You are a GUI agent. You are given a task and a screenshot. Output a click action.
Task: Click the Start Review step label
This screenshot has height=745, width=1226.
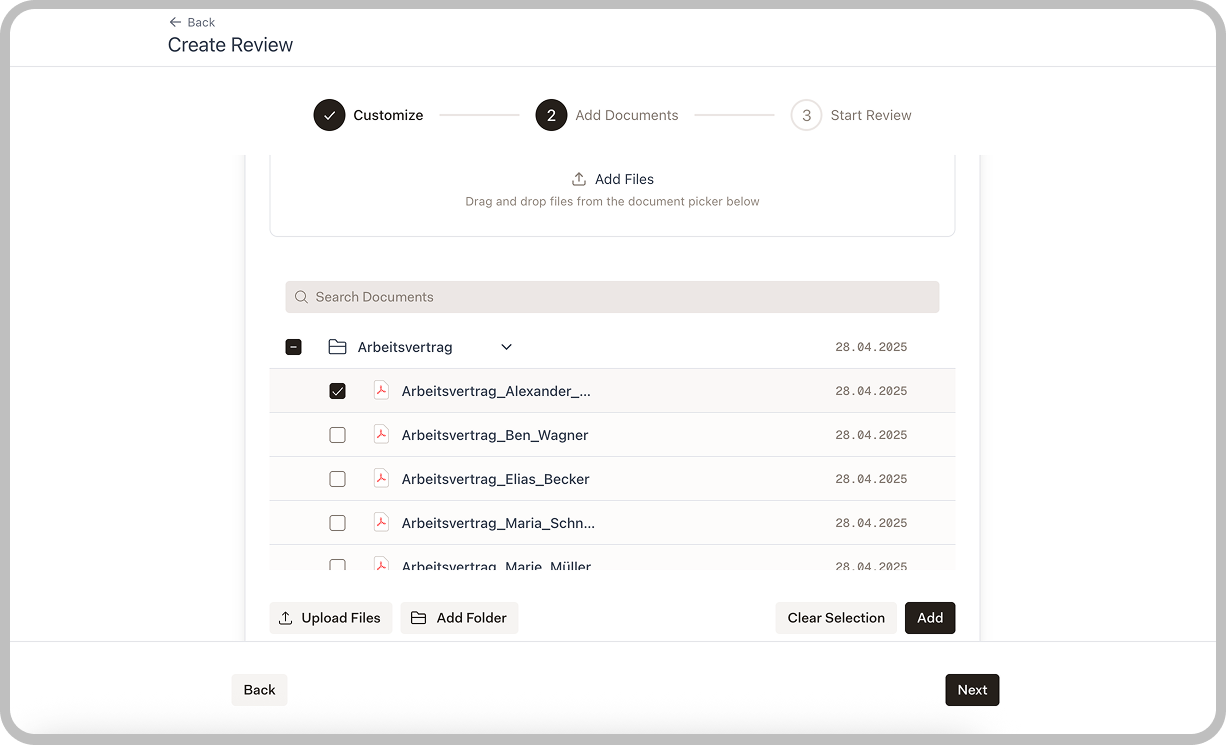[x=871, y=115]
